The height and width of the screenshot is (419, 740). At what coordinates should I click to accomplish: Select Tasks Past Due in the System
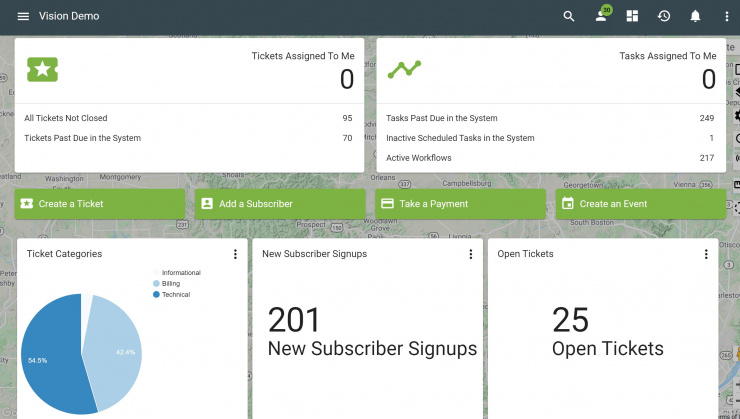pyautogui.click(x=550, y=118)
